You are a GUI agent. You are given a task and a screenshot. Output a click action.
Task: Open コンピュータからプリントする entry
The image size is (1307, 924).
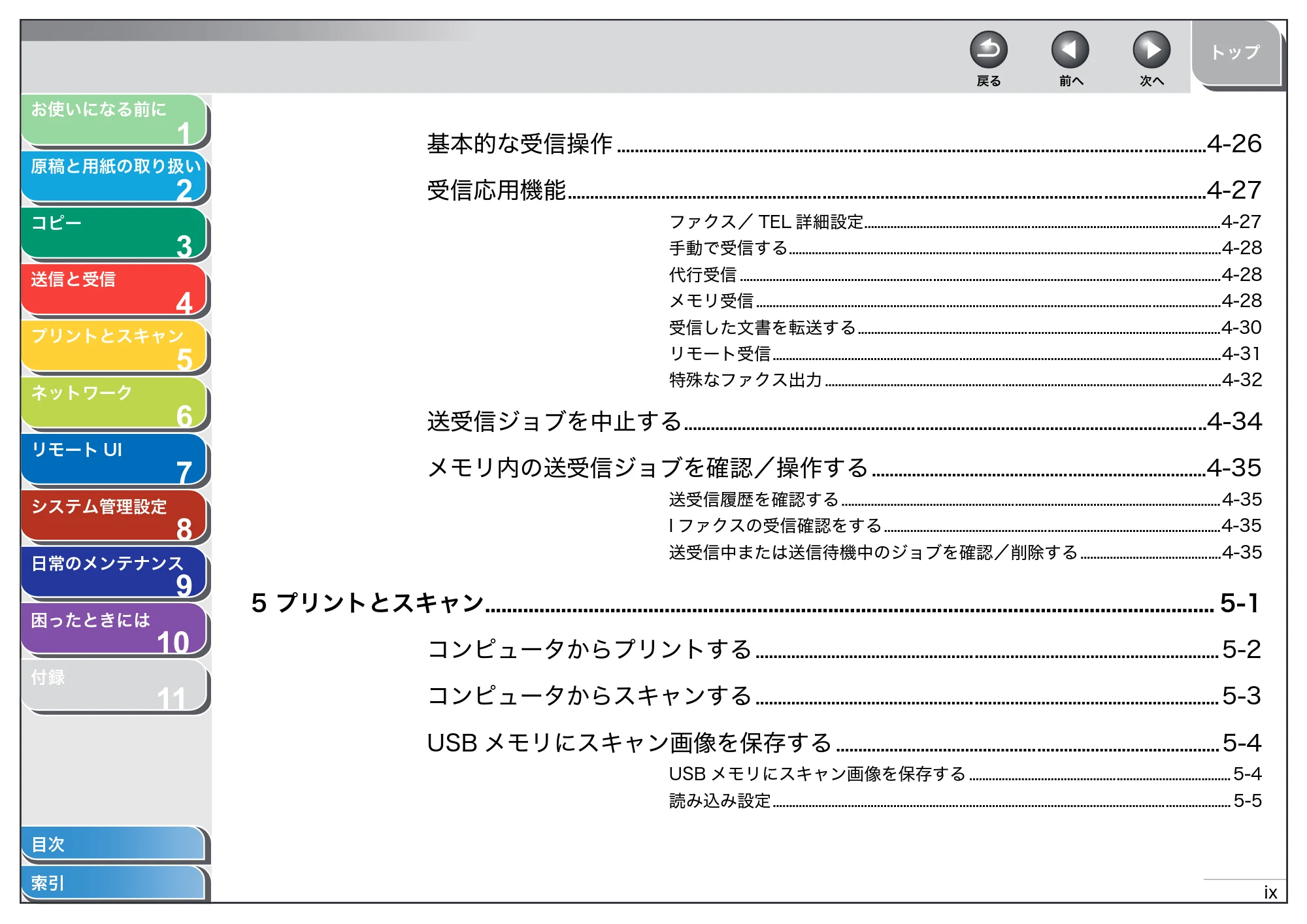tap(844, 649)
